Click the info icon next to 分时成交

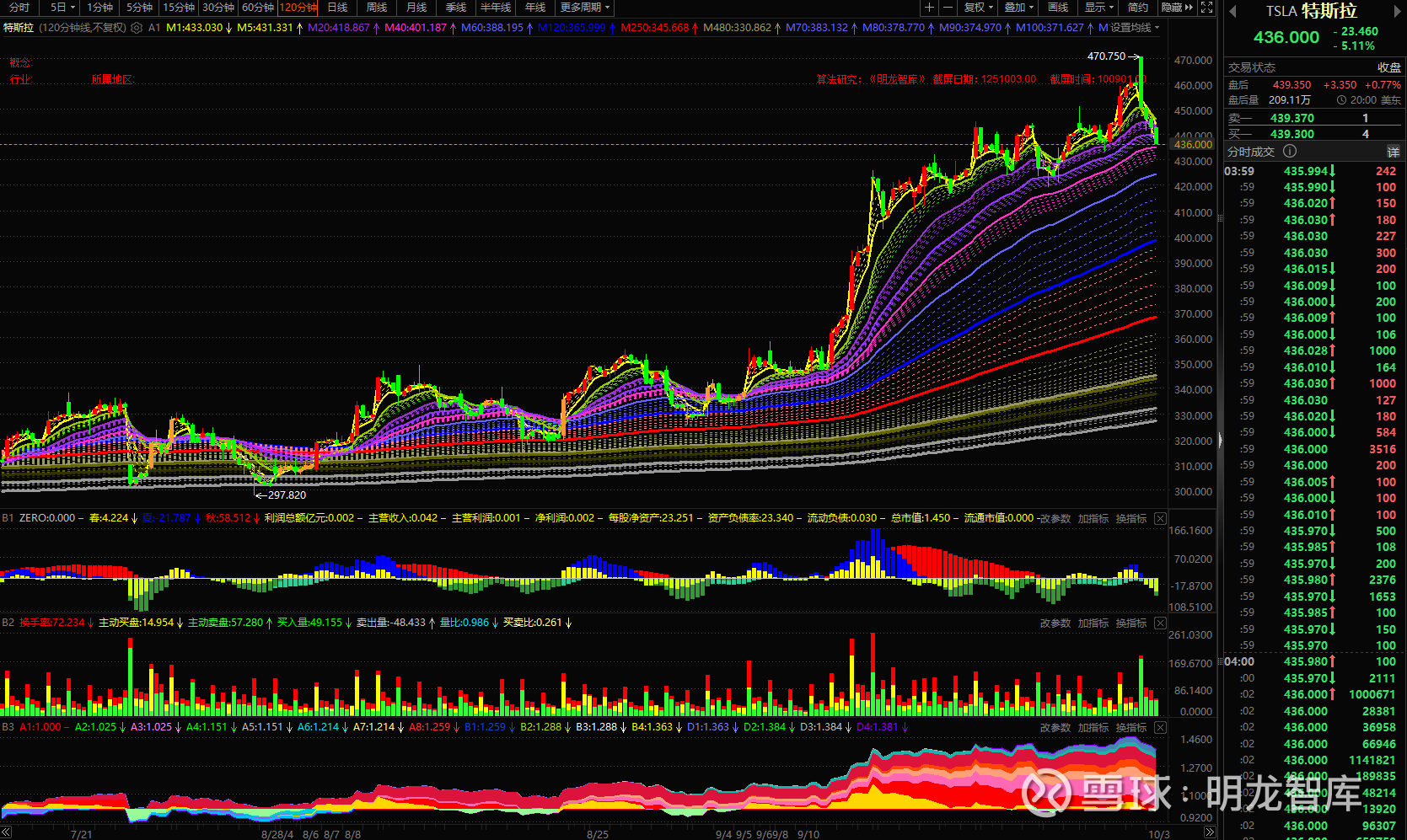[1290, 151]
